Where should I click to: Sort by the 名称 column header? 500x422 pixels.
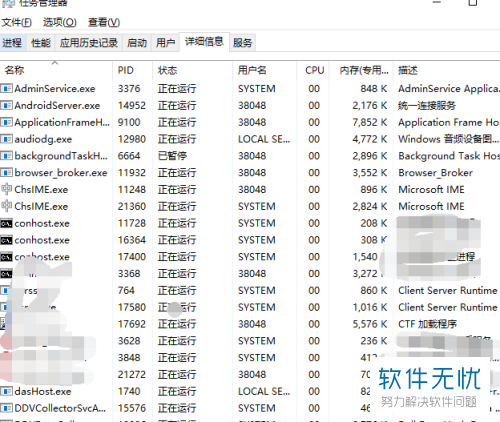tap(56, 70)
